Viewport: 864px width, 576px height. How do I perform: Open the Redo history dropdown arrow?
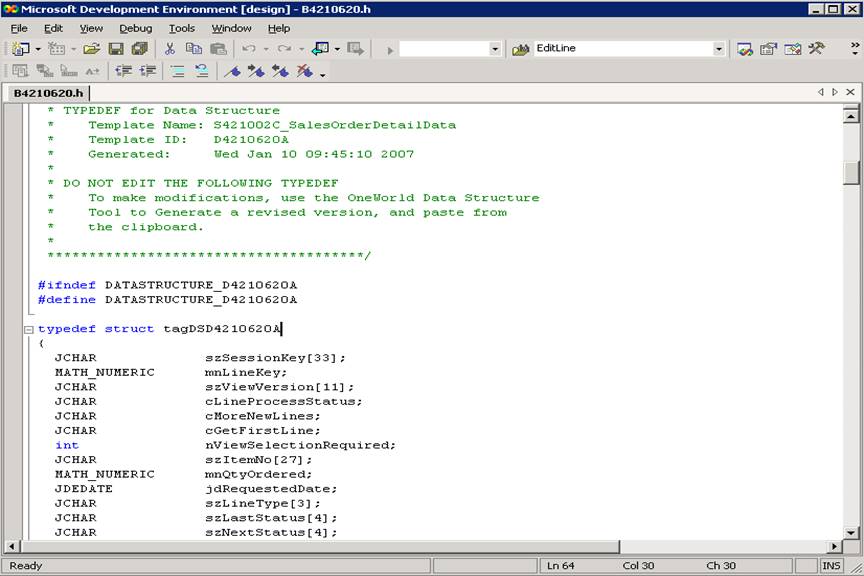coord(301,50)
